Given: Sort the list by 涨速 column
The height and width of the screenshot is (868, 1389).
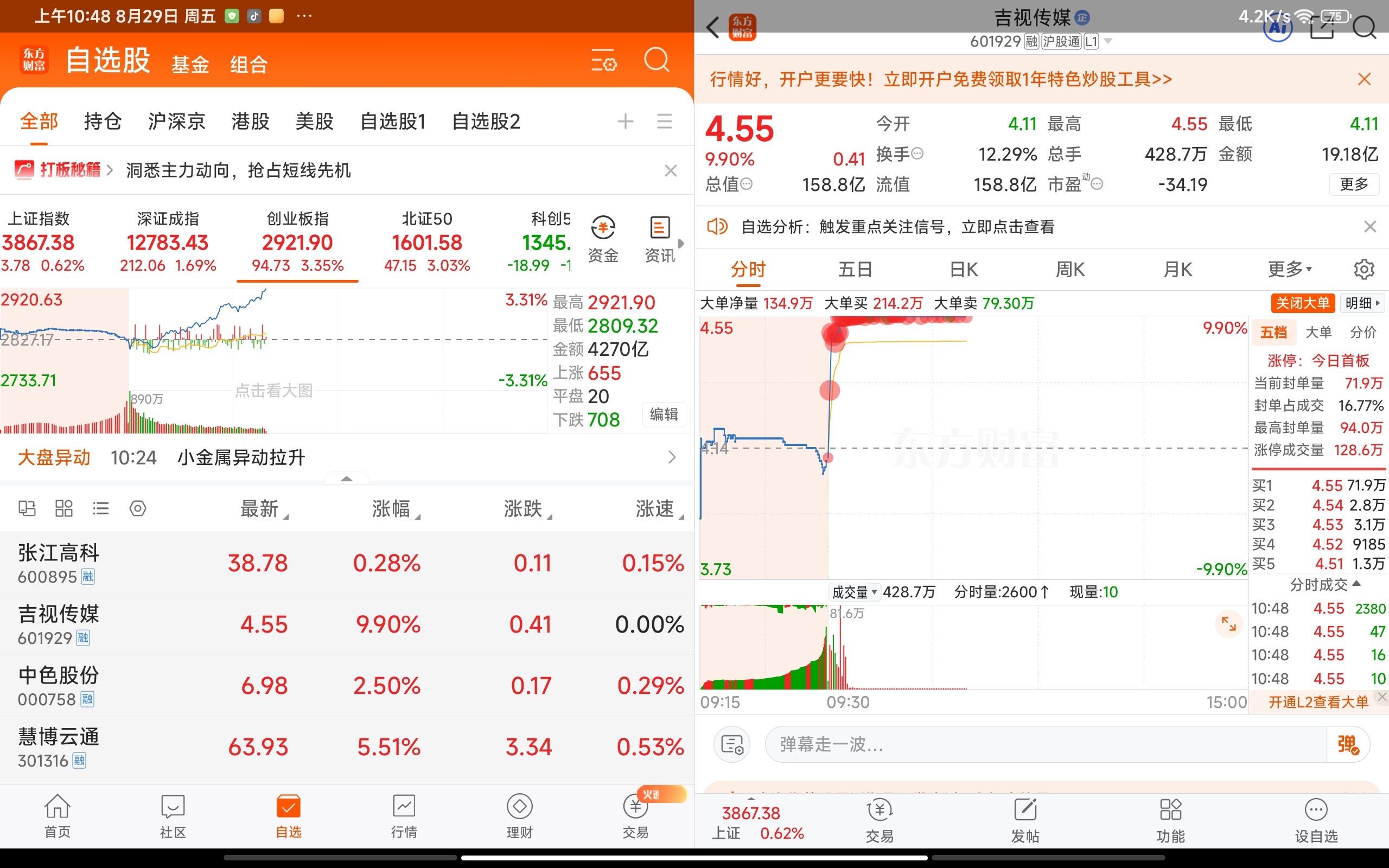Looking at the screenshot, I should (x=659, y=509).
